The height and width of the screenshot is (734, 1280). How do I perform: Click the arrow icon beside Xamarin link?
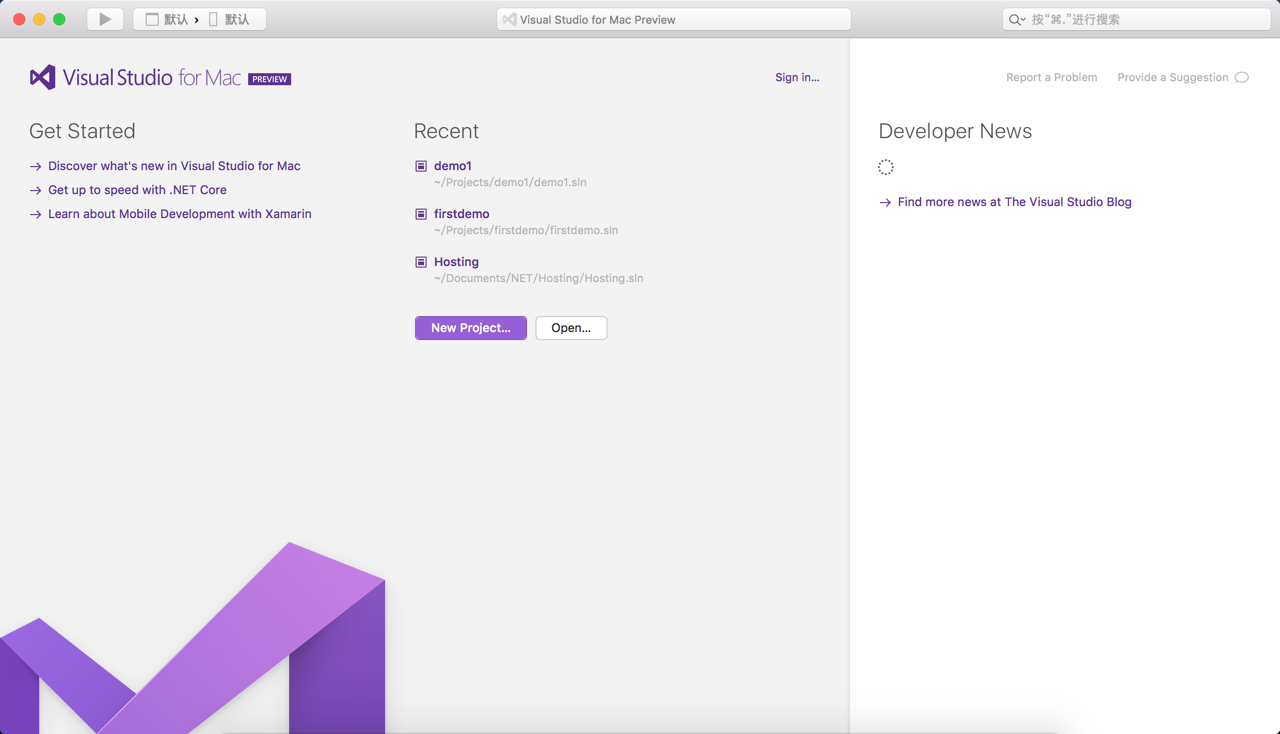coord(35,214)
